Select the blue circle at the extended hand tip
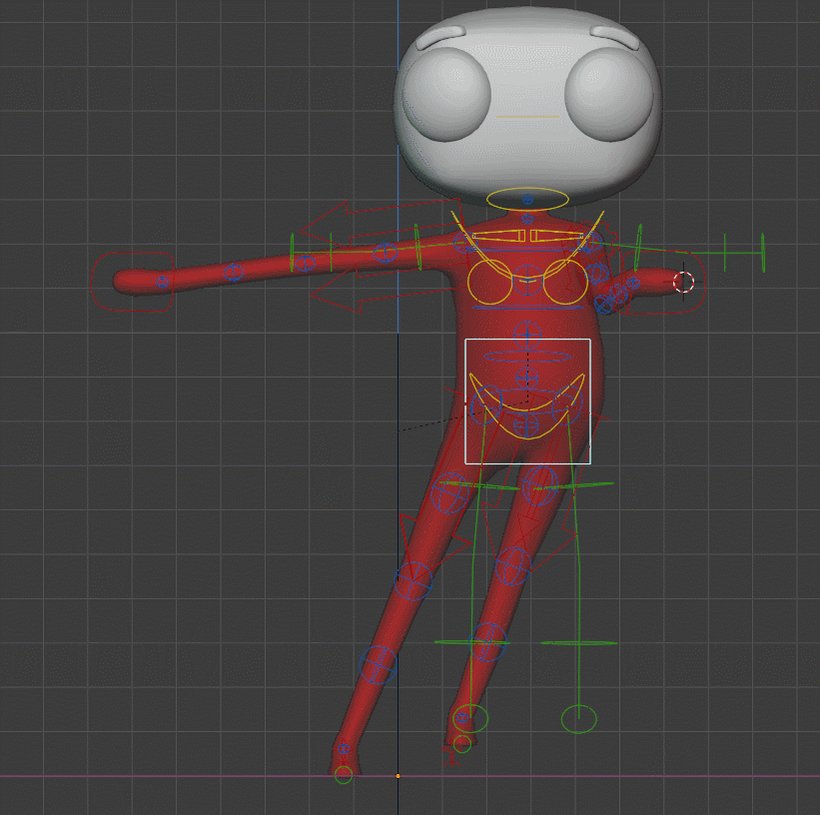Screen dimensions: 820x815 pos(163,282)
